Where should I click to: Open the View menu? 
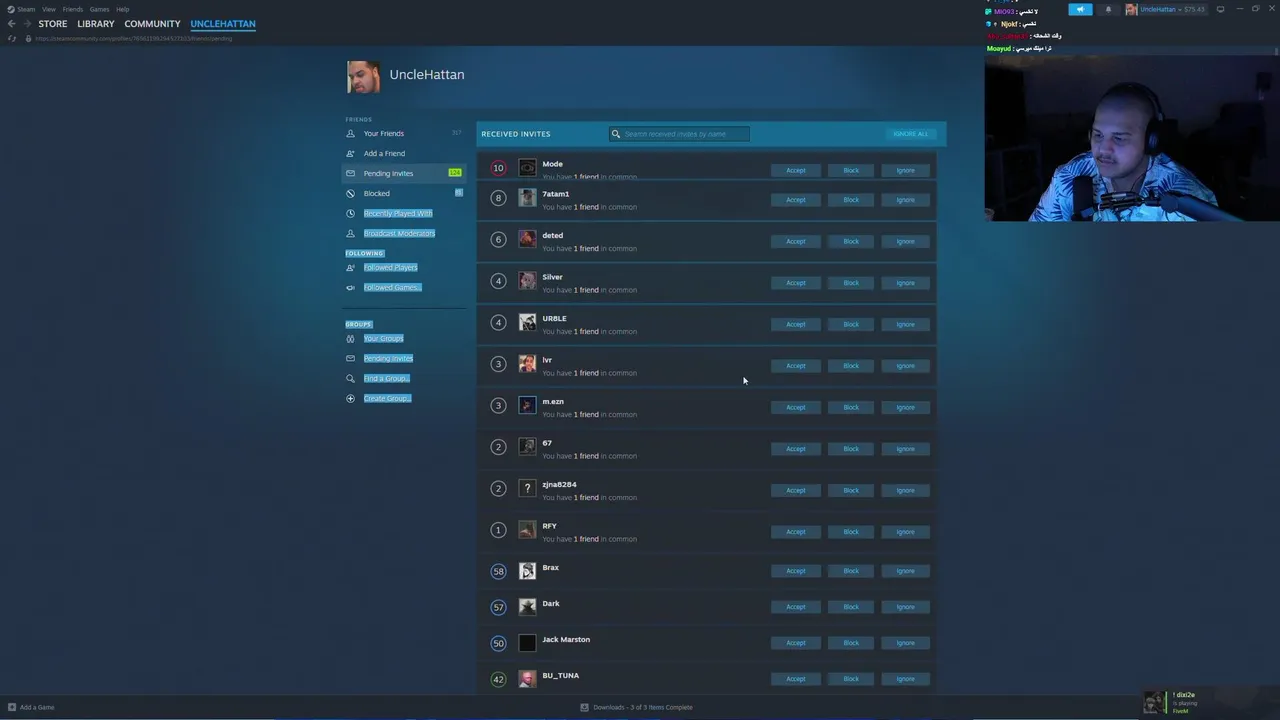[x=48, y=9]
